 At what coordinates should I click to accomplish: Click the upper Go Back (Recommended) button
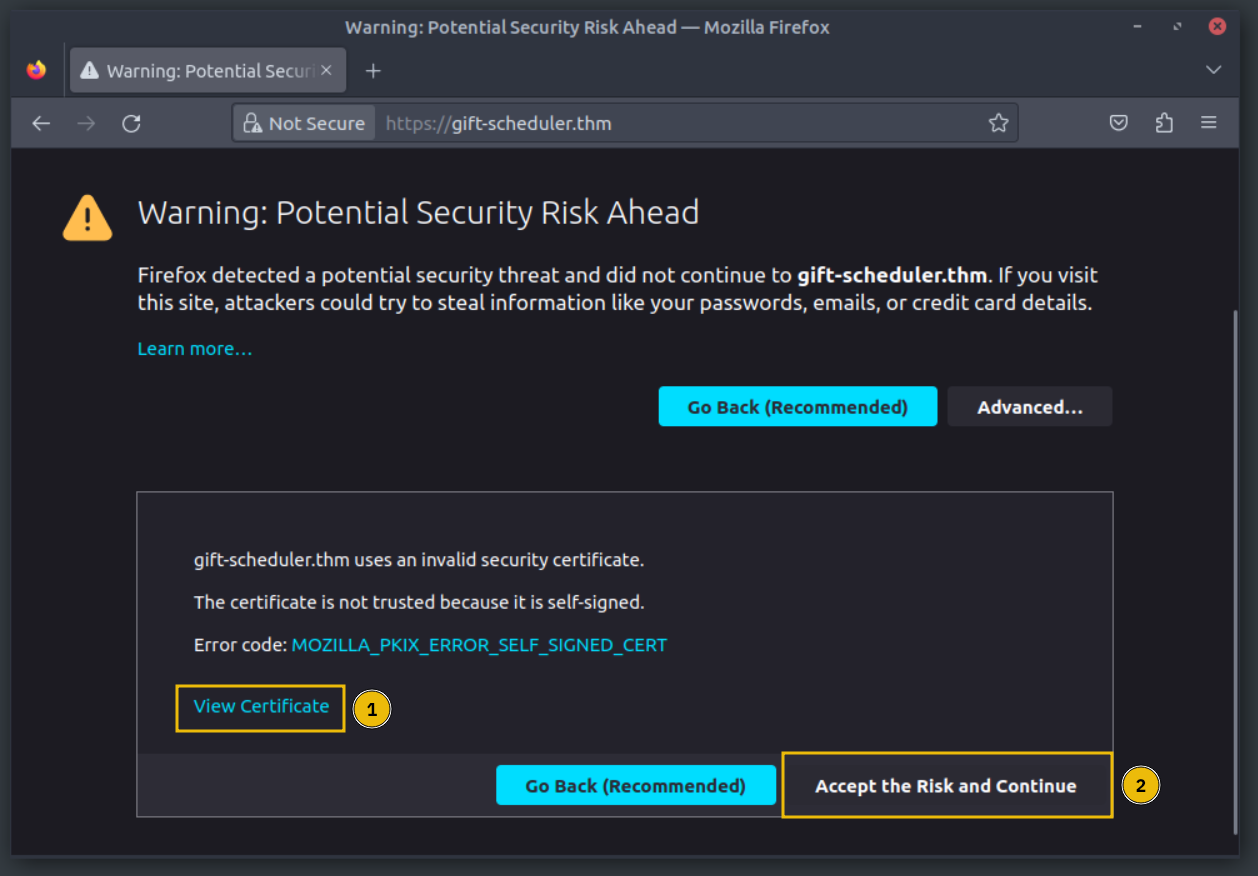pyautogui.click(x=798, y=407)
